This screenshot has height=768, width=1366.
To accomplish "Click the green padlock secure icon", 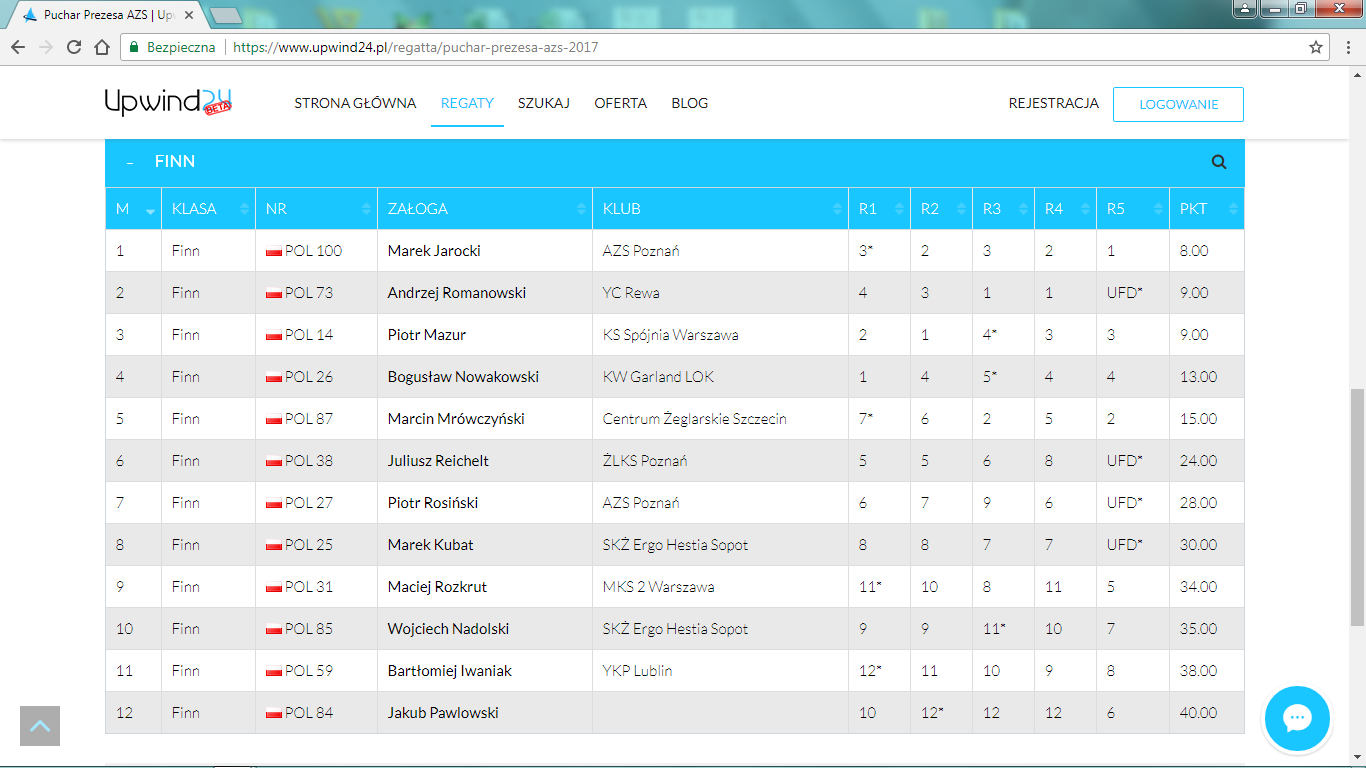I will (x=134, y=47).
